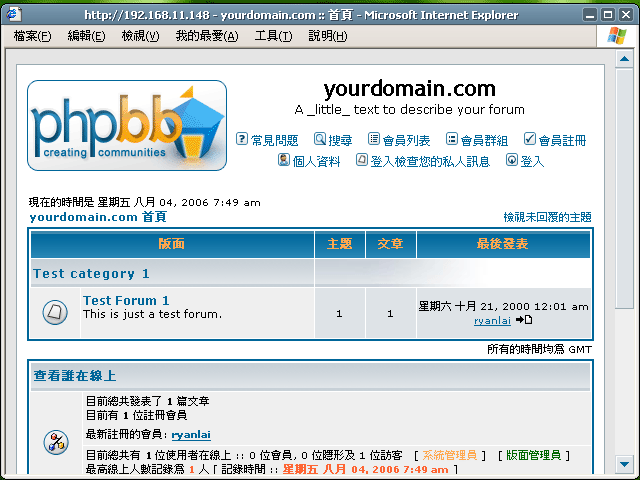The height and width of the screenshot is (480, 640).
Task: Click the 文章 column header
Action: coord(390,244)
